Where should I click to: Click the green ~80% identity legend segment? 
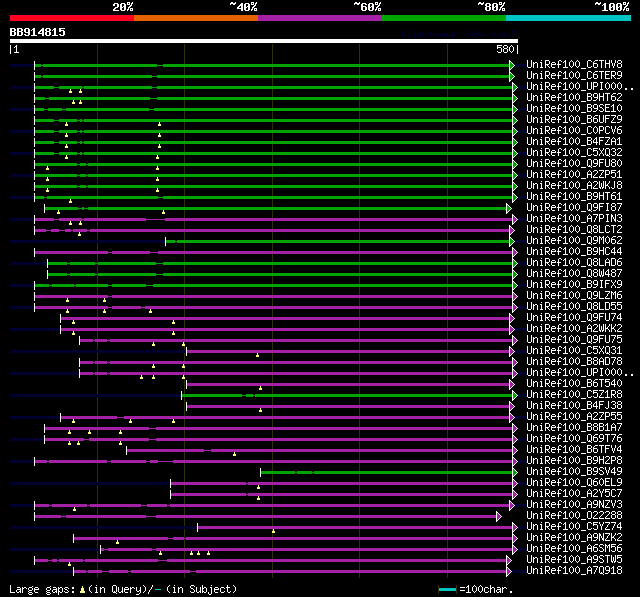coord(444,18)
